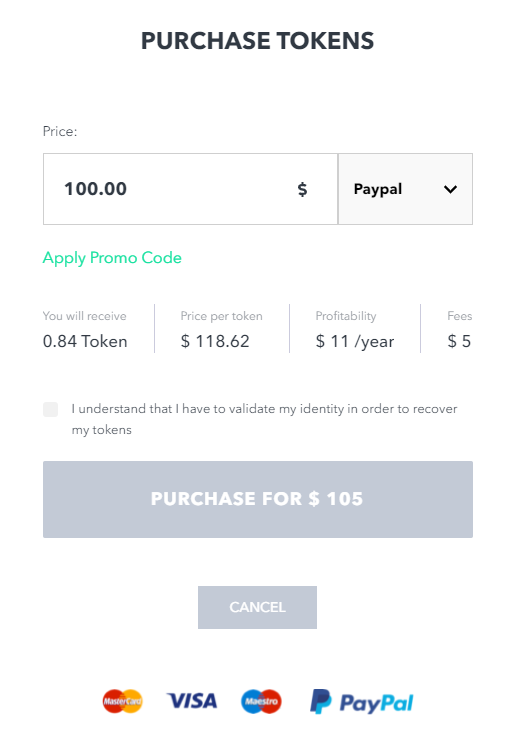Viewport: 513px width, 747px height.
Task: Open the Paypal payment method dropdown
Action: [x=405, y=189]
